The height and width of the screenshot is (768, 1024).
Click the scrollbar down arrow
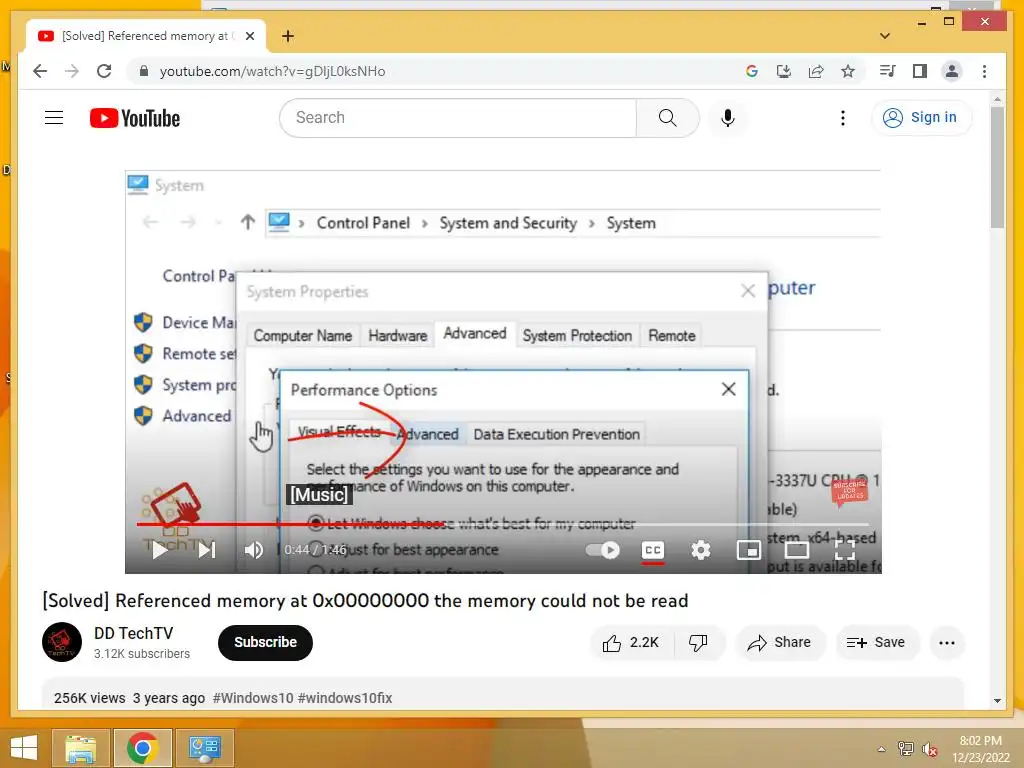tap(997, 701)
